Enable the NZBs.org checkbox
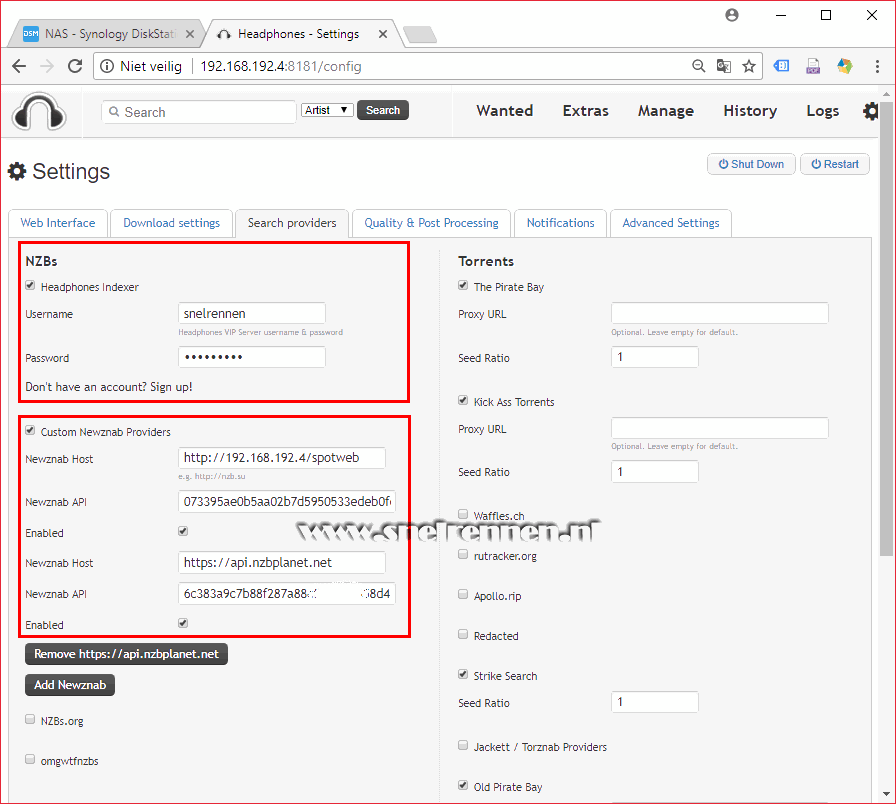The height and width of the screenshot is (804, 896). pos(30,719)
